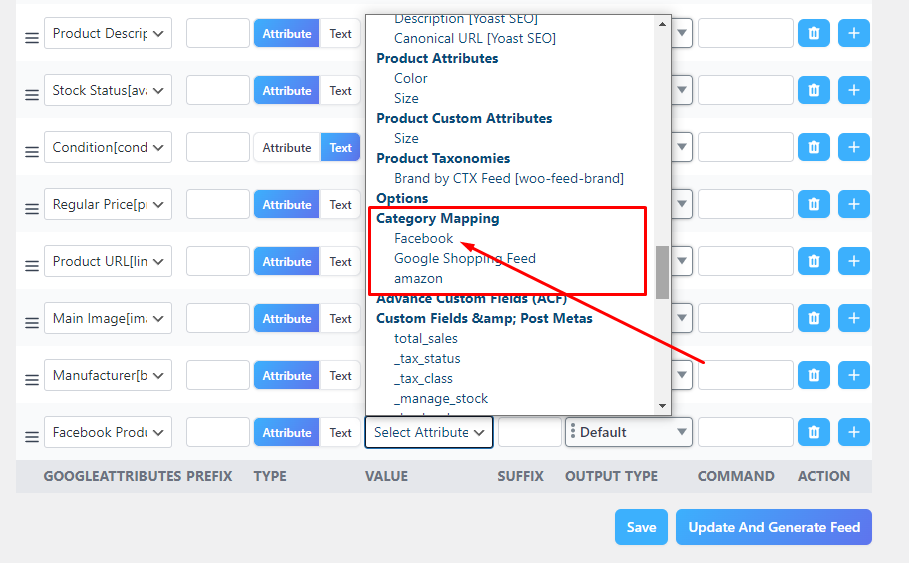Delete the Regular Price row
909x563 pixels.
(x=813, y=204)
